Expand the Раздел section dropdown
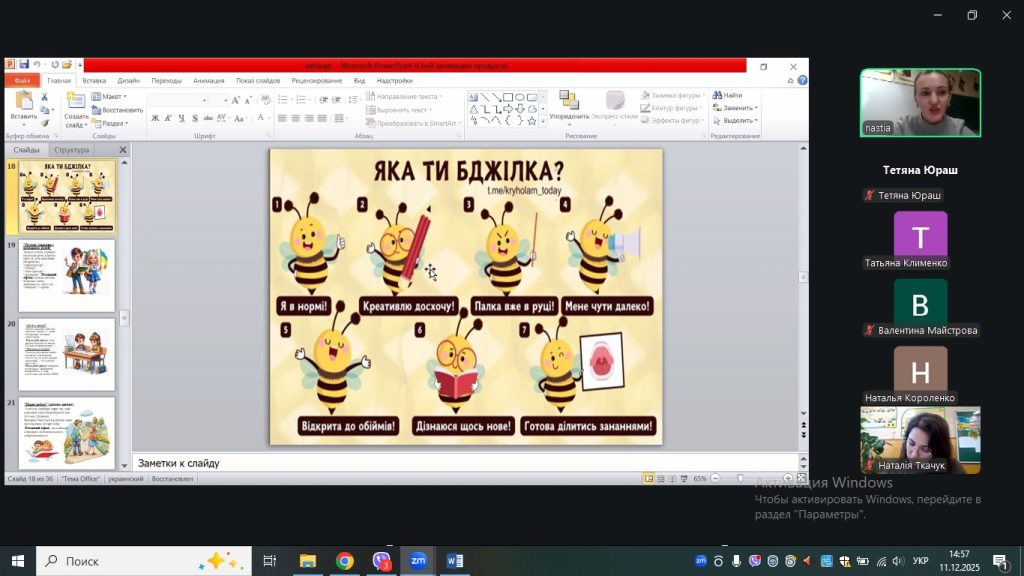Viewport: 1024px width, 576px height. (x=112, y=123)
